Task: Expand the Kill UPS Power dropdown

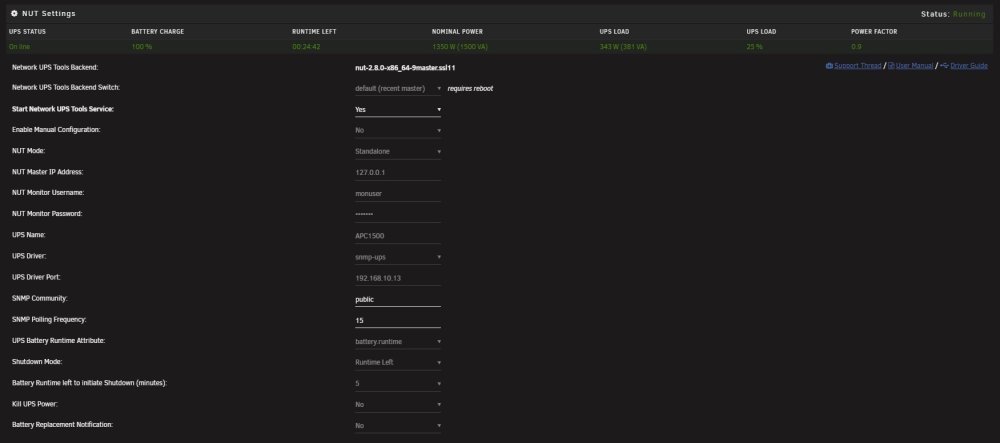Action: (x=398, y=404)
